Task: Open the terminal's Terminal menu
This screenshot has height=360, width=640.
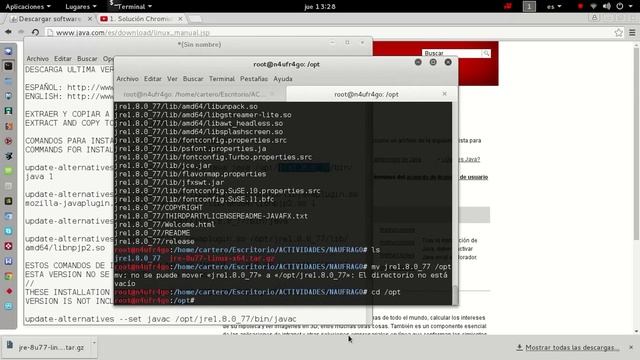Action: (222, 79)
